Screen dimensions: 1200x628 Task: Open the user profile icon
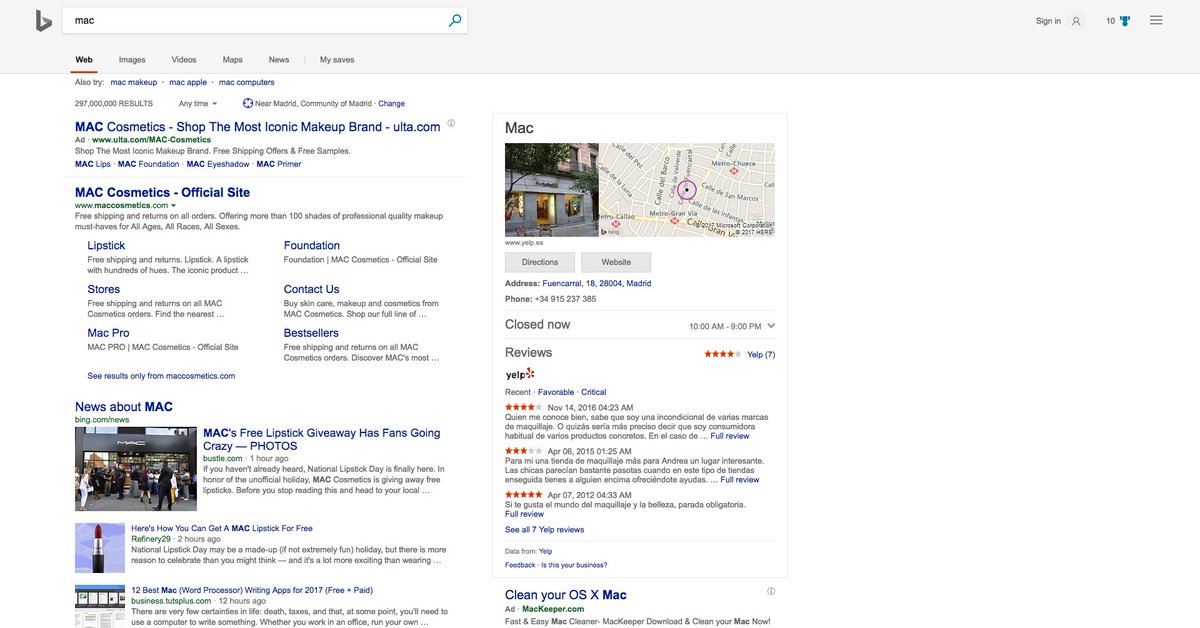[x=1076, y=21]
